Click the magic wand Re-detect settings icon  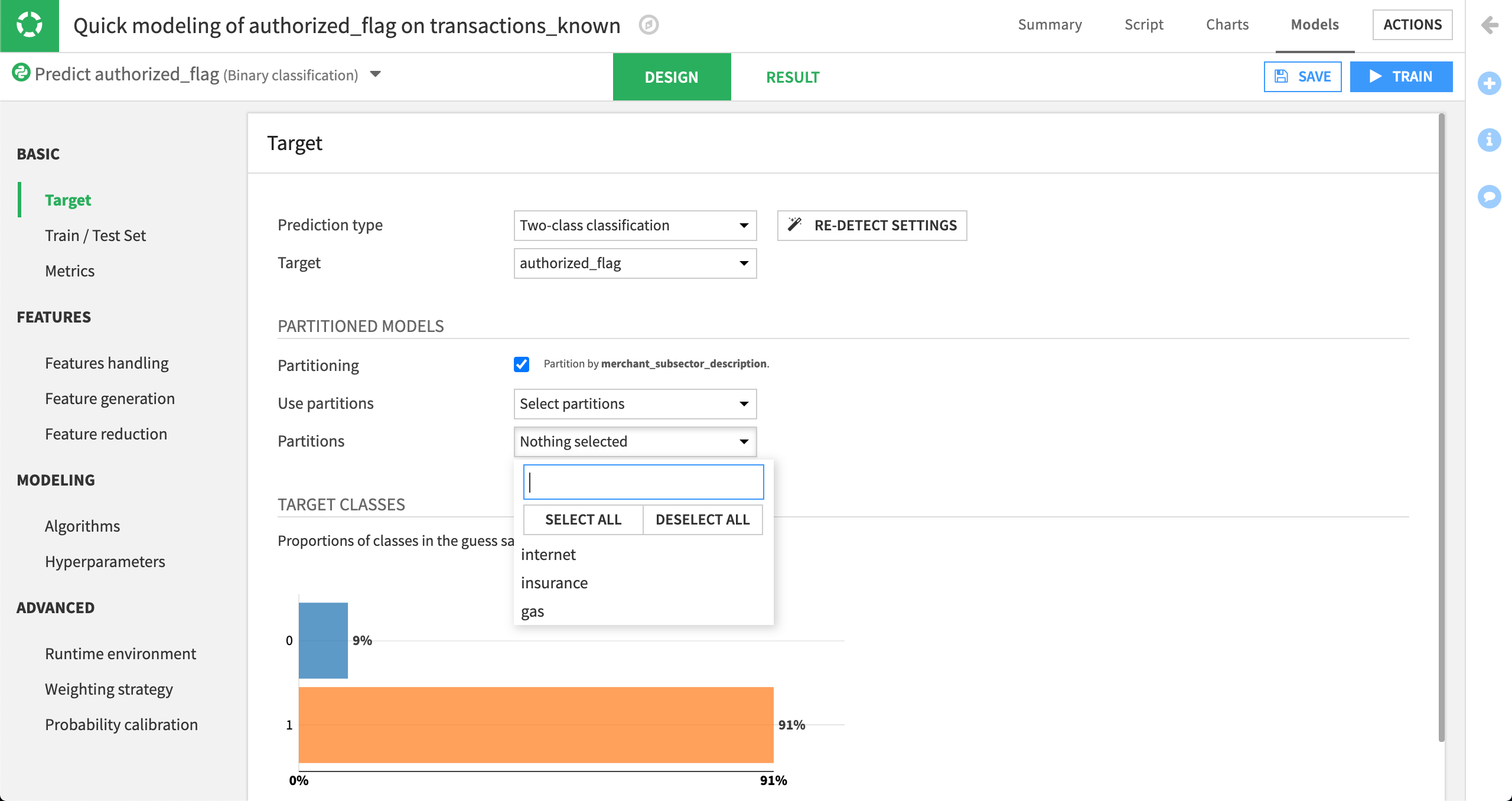[795, 225]
